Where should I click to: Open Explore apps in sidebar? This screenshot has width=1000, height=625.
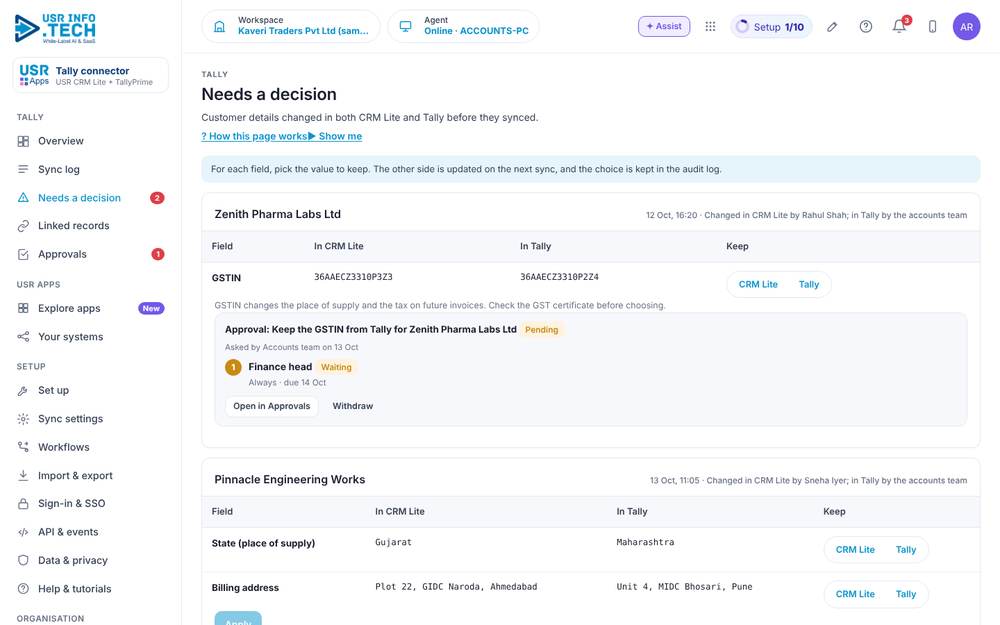tap(91, 309)
